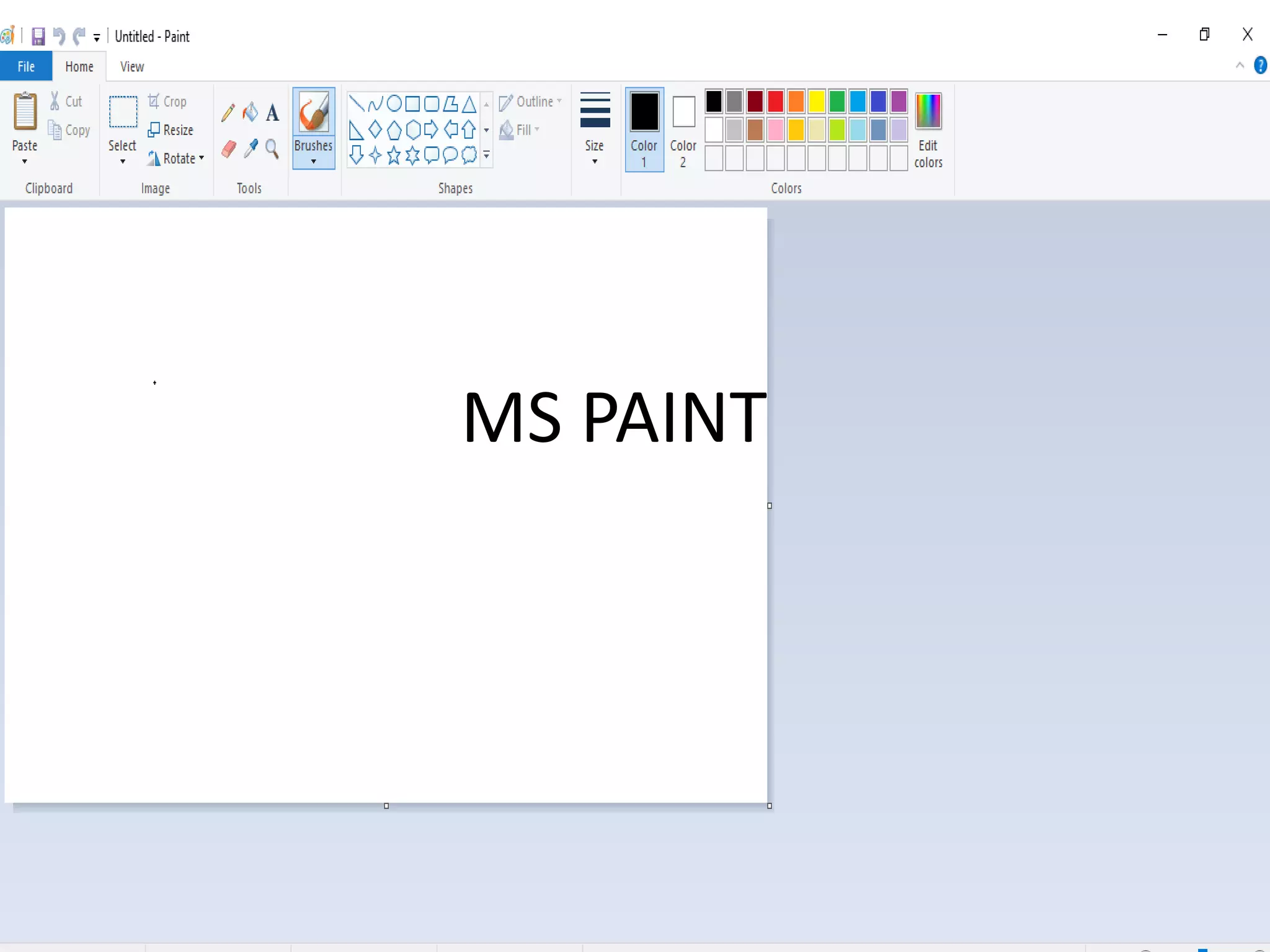Screen dimensions: 1270x952
Task: Select the Eraser tool
Action: coord(228,149)
